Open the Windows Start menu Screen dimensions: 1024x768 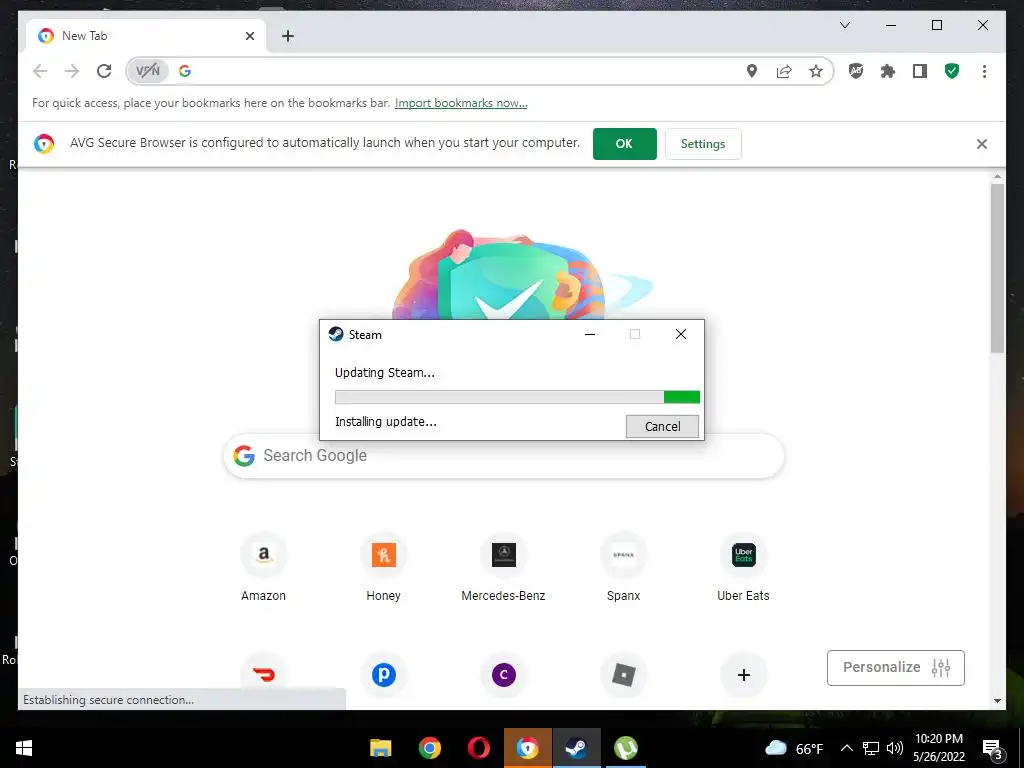24,748
